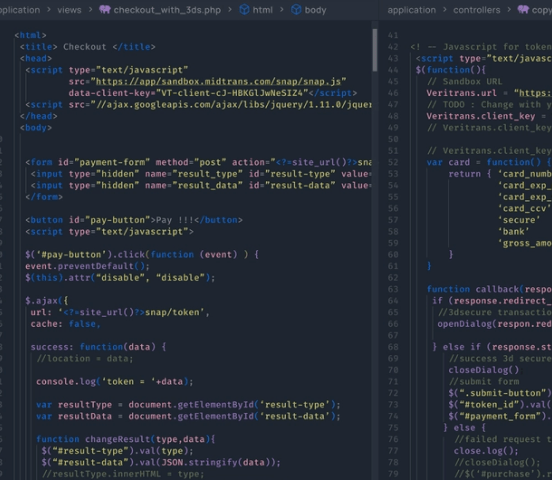Click the var resultData declaration line
This screenshot has width=552, height=480.
click(x=188, y=416)
